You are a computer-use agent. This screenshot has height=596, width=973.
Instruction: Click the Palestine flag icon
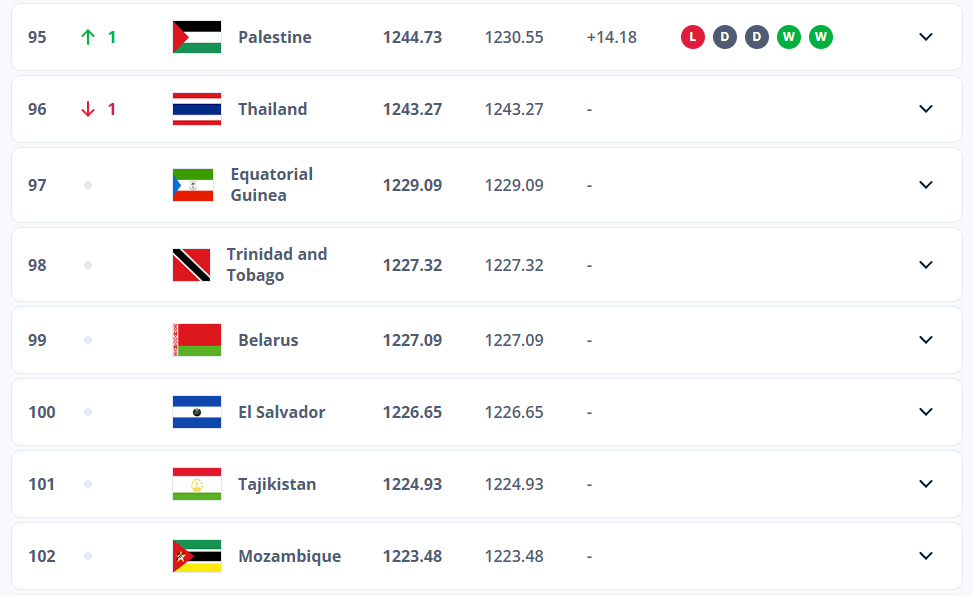[x=197, y=37]
